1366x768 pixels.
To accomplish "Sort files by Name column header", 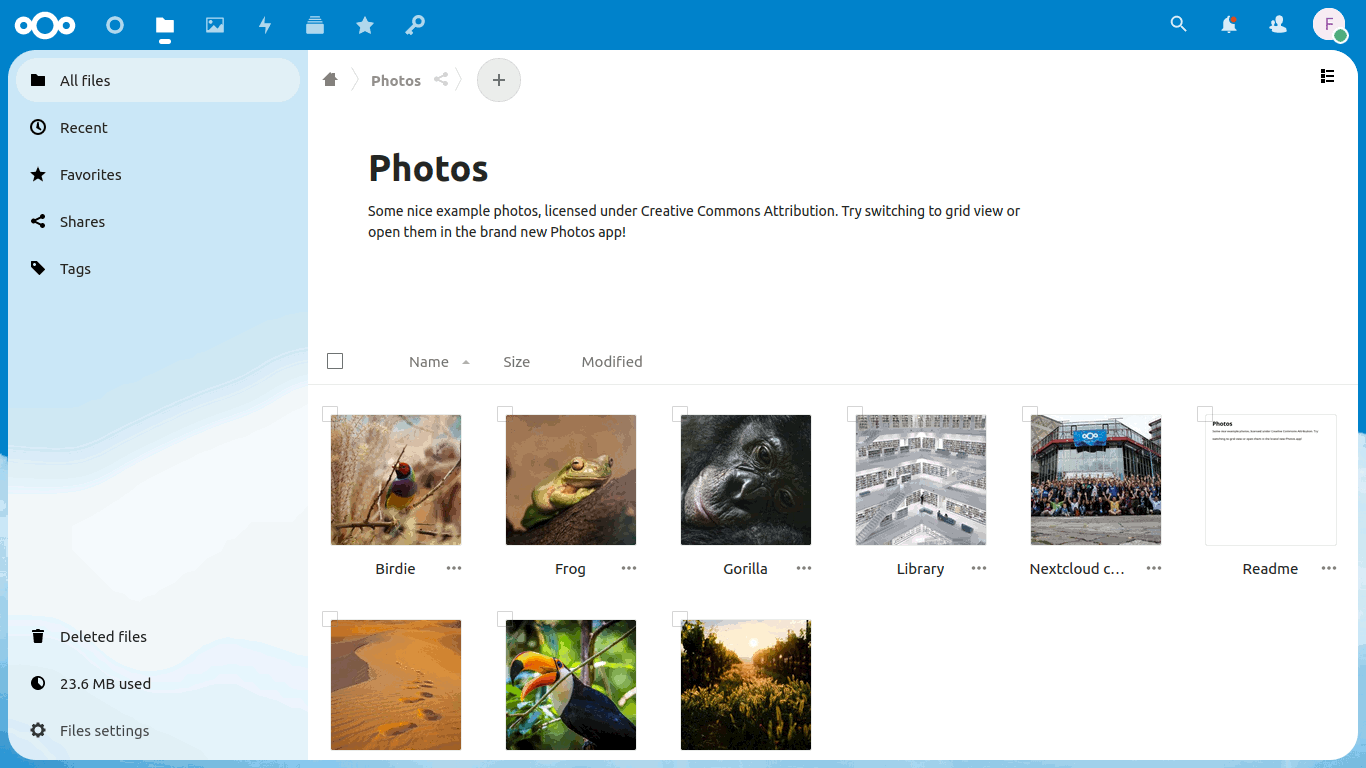I will click(x=429, y=362).
